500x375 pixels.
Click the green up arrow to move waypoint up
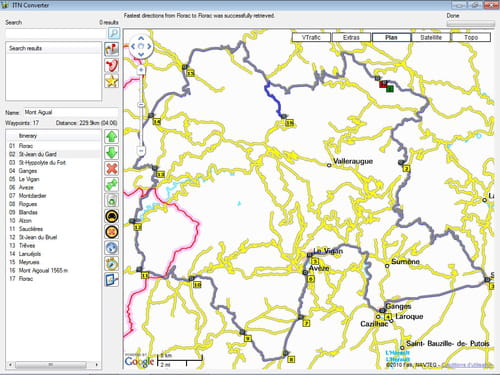coord(112,137)
